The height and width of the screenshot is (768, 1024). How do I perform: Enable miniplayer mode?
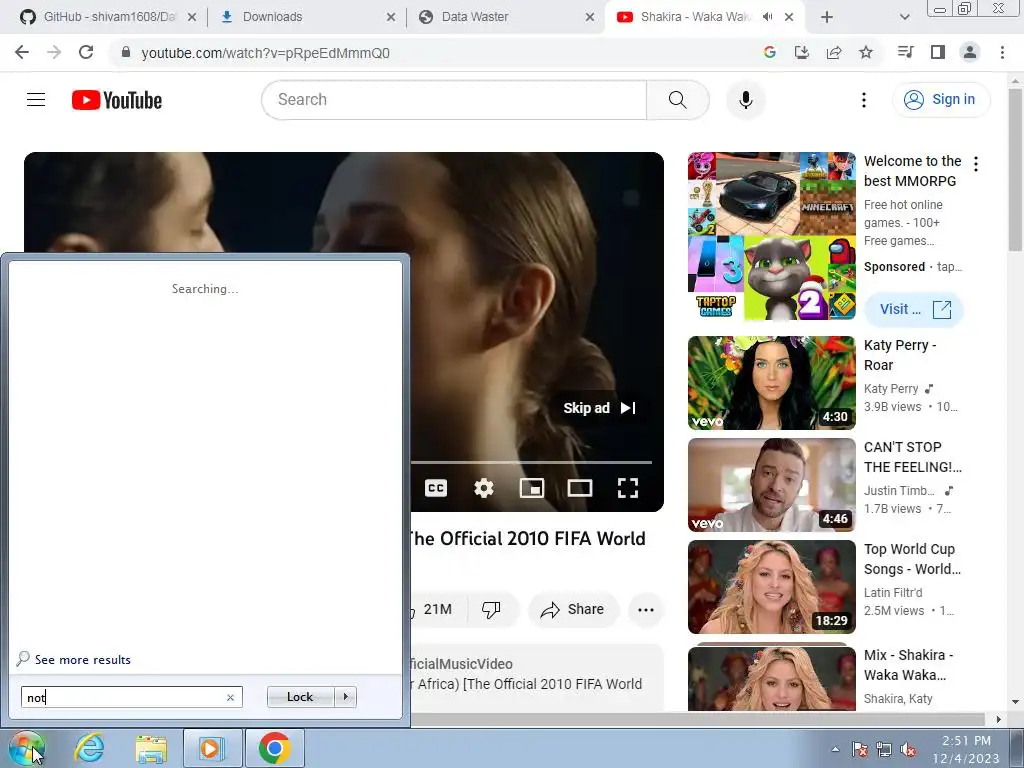click(x=532, y=488)
